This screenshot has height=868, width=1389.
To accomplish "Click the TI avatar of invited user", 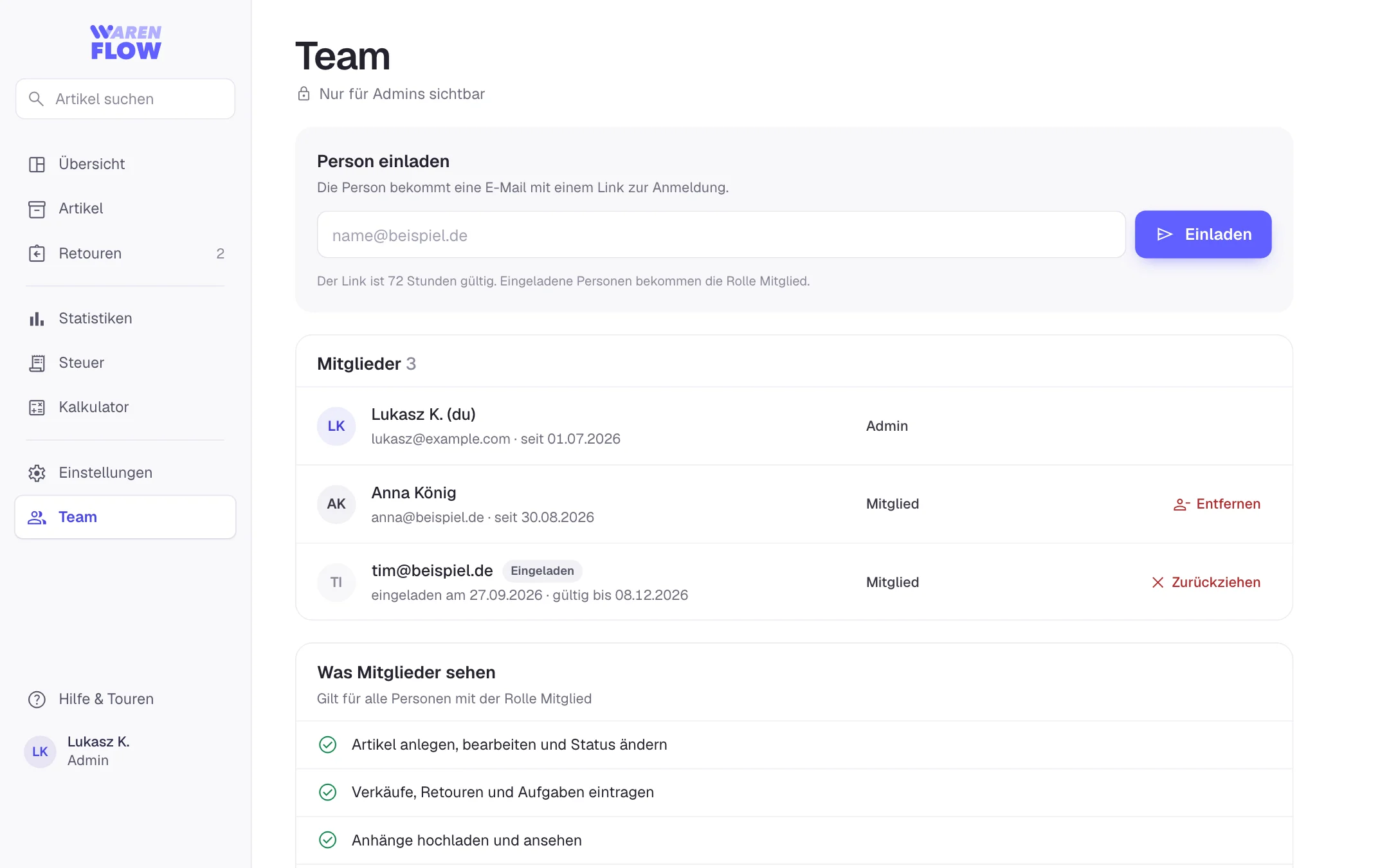I will (336, 583).
